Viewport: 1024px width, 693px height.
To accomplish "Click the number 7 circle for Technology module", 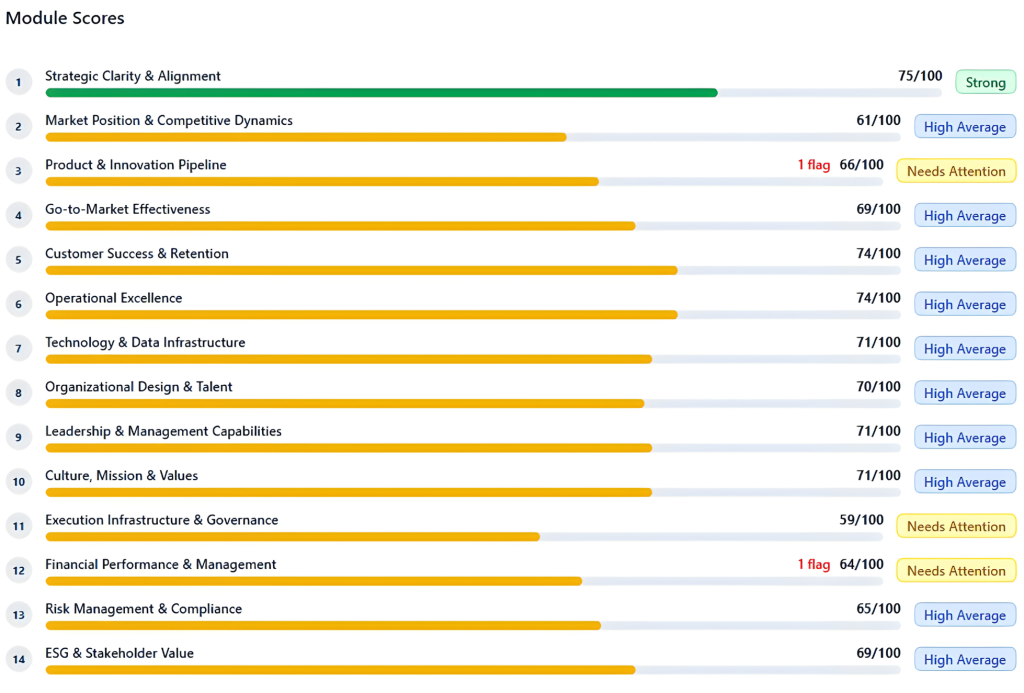I will click(x=19, y=348).
